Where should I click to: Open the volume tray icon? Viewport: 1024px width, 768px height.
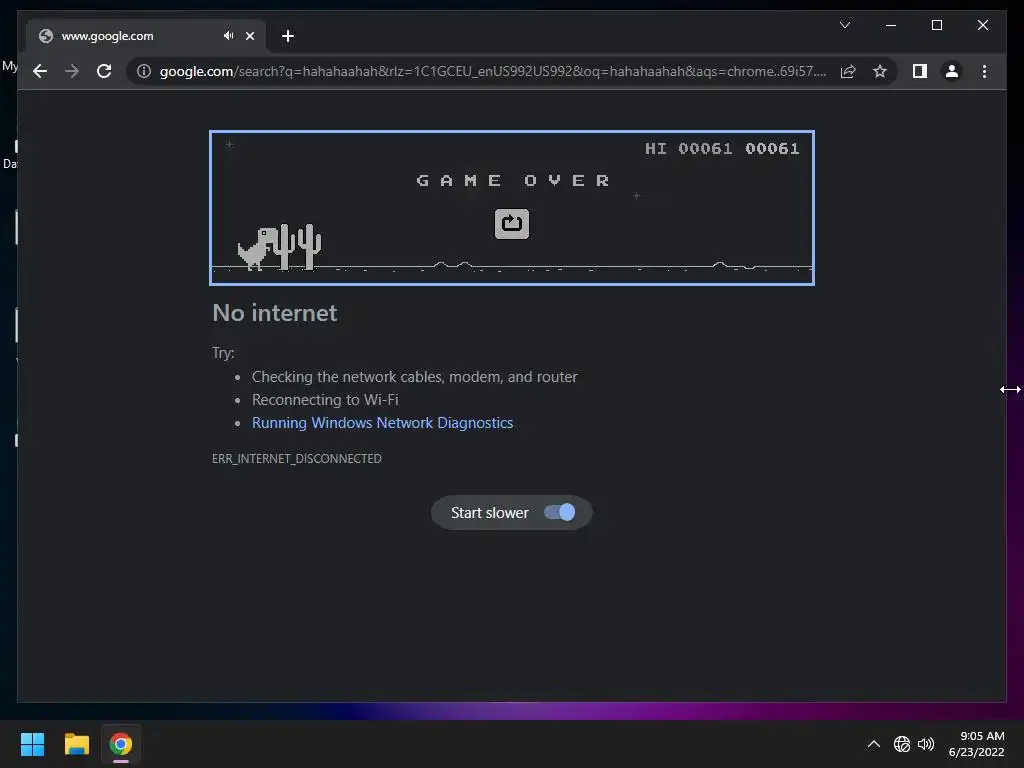click(x=925, y=744)
